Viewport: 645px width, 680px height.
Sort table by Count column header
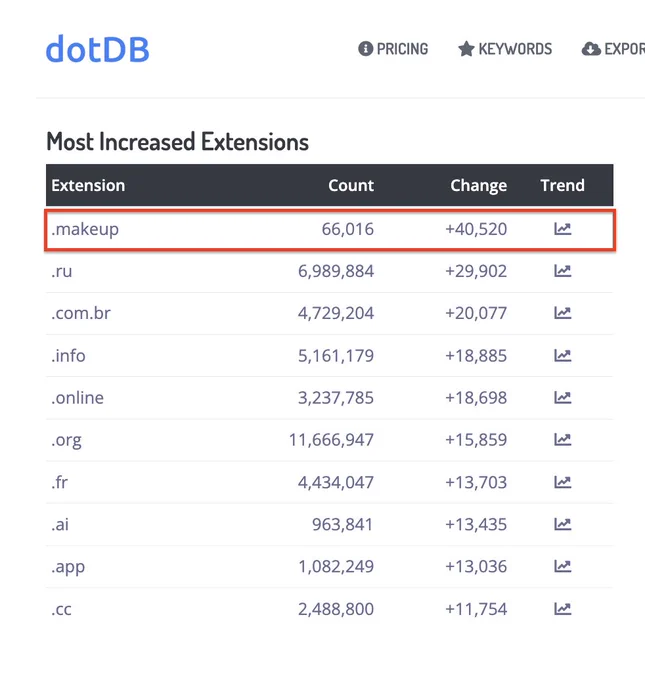[350, 185]
